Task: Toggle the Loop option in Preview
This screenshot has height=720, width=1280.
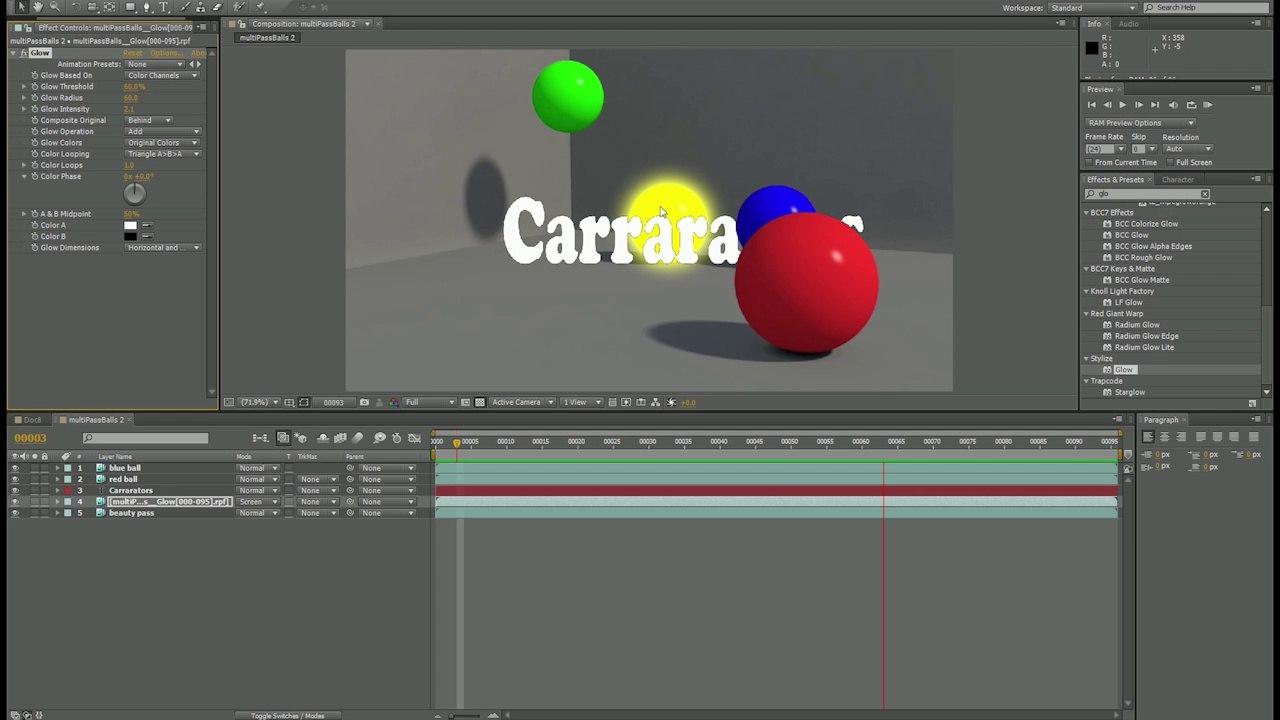Action: coord(1190,105)
